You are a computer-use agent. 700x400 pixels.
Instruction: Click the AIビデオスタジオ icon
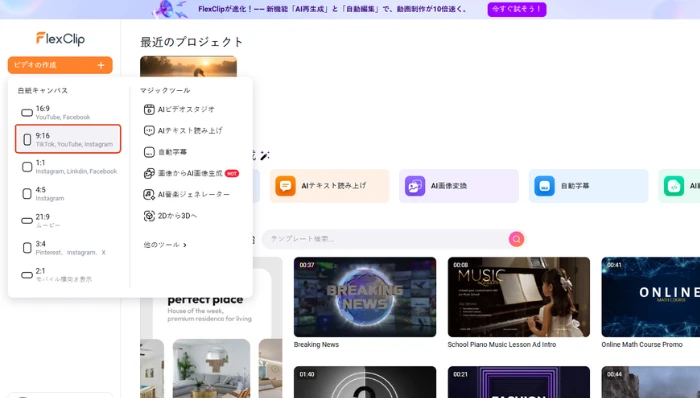(149, 109)
